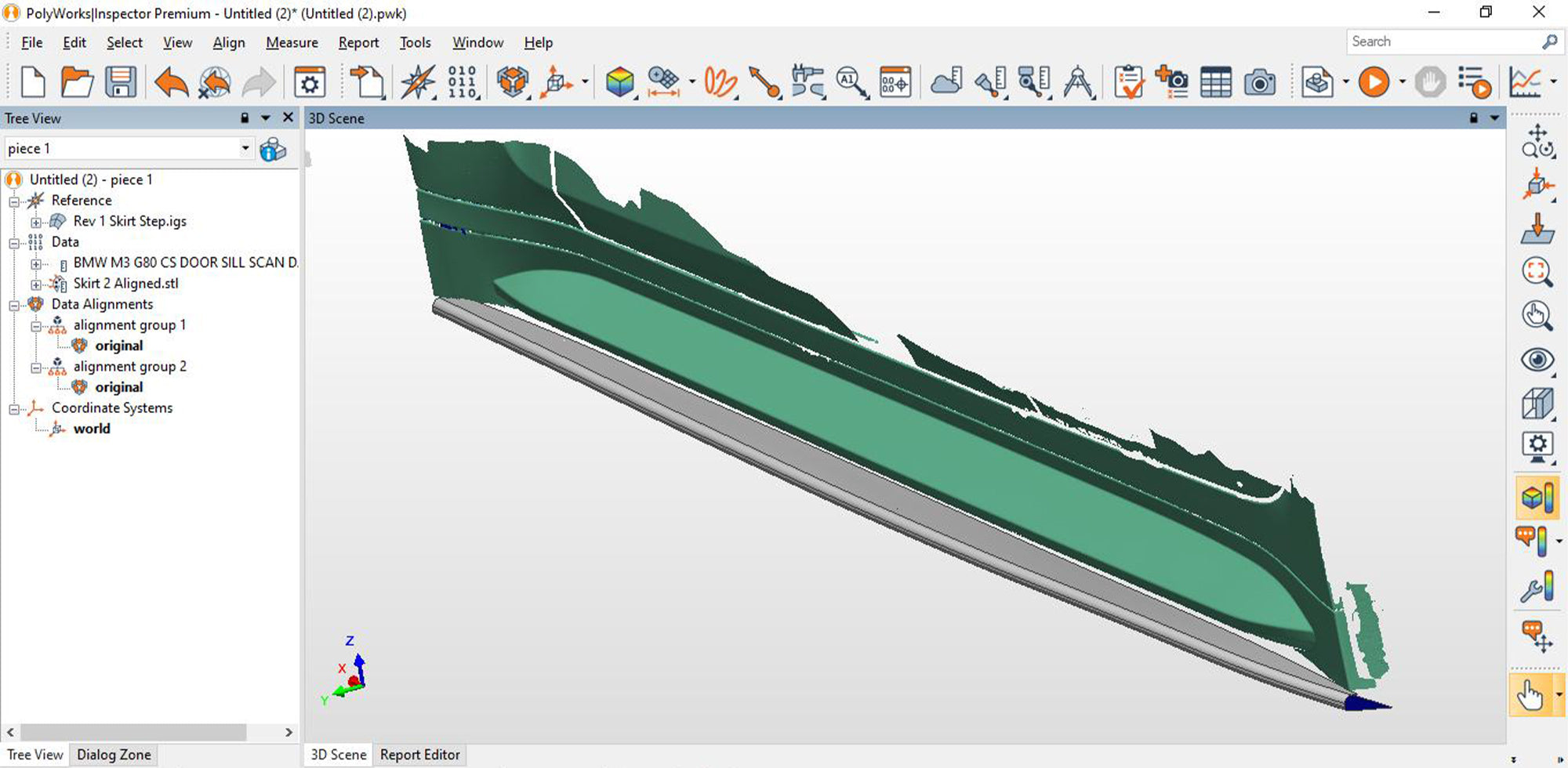Click the search magnifier icon
Screen dimensions: 1568x768
click(x=1549, y=42)
